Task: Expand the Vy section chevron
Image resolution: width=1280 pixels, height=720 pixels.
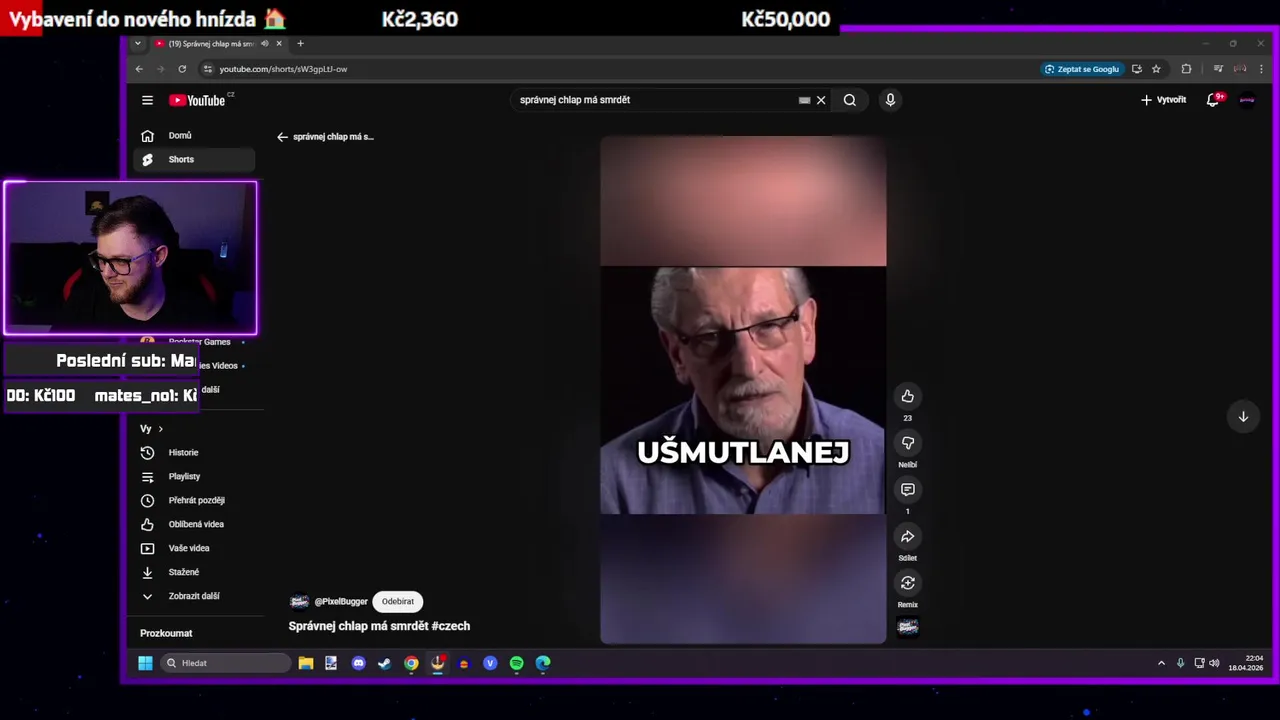Action: (x=160, y=429)
